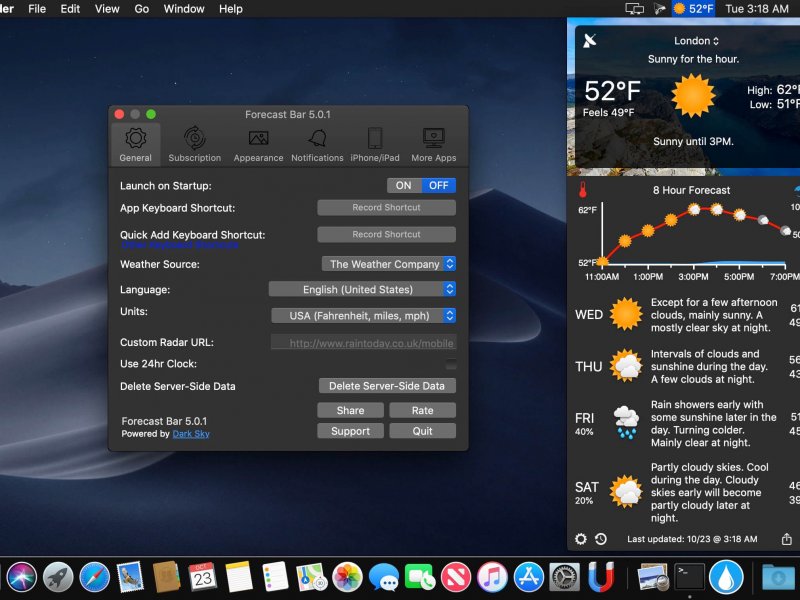Click the thermometer icon by 8 Hour Forecast
Image resolution: width=800 pixels, height=600 pixels.
tap(583, 190)
